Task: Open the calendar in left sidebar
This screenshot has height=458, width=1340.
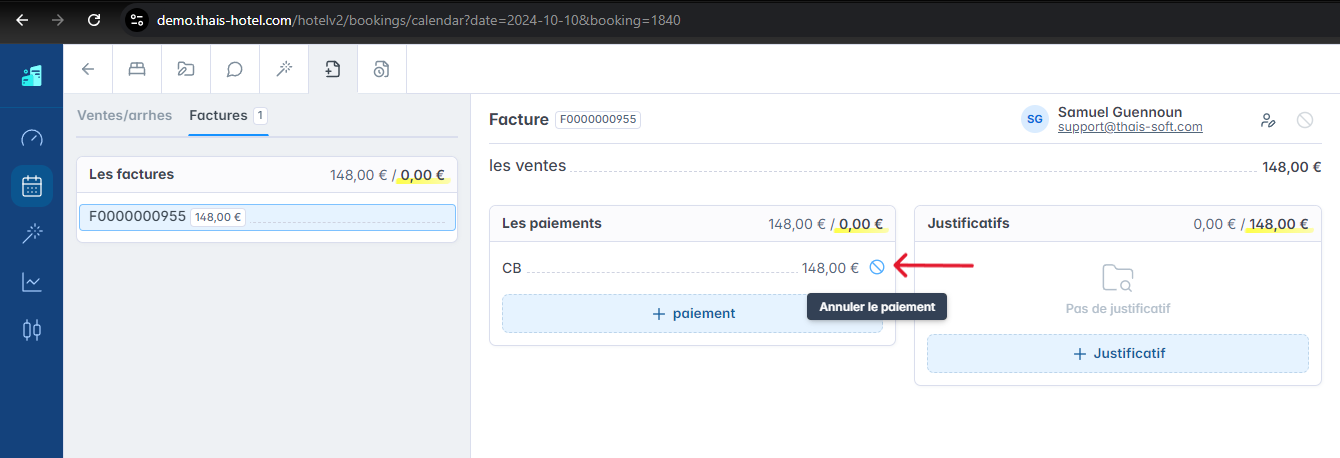Action: click(x=32, y=186)
